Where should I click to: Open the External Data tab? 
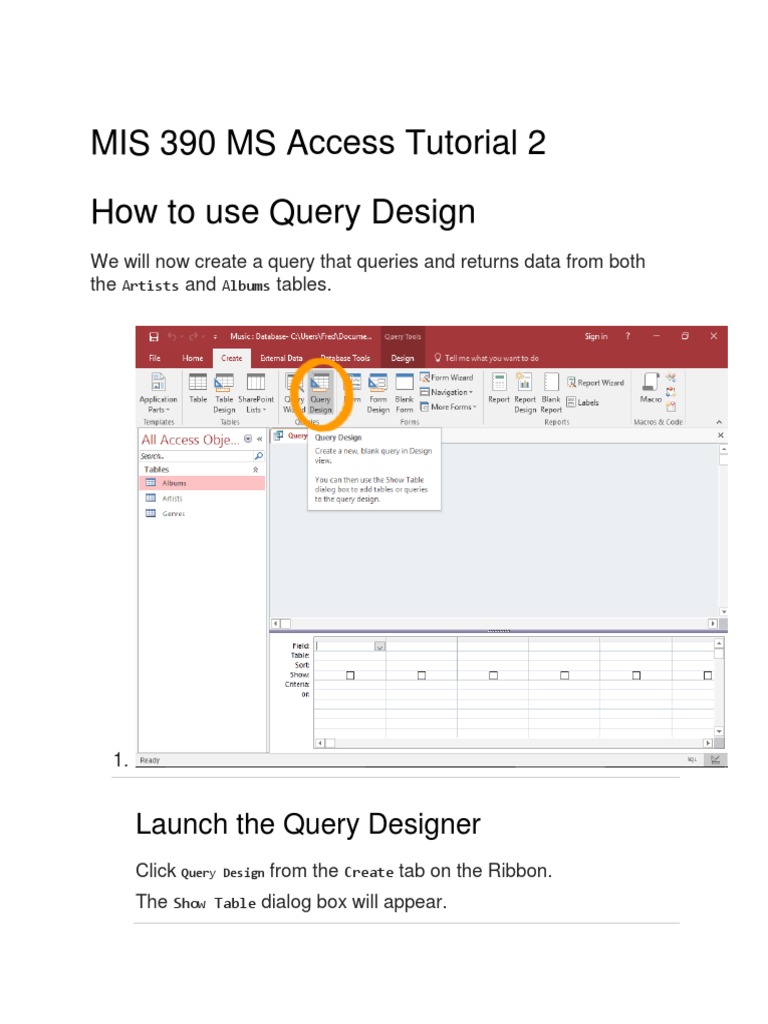coord(281,358)
